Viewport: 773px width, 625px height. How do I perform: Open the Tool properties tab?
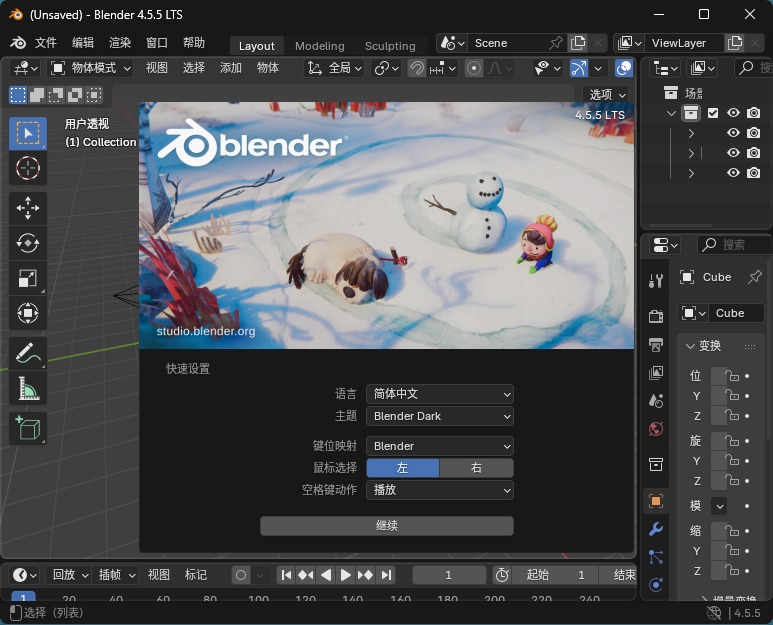[x=656, y=281]
